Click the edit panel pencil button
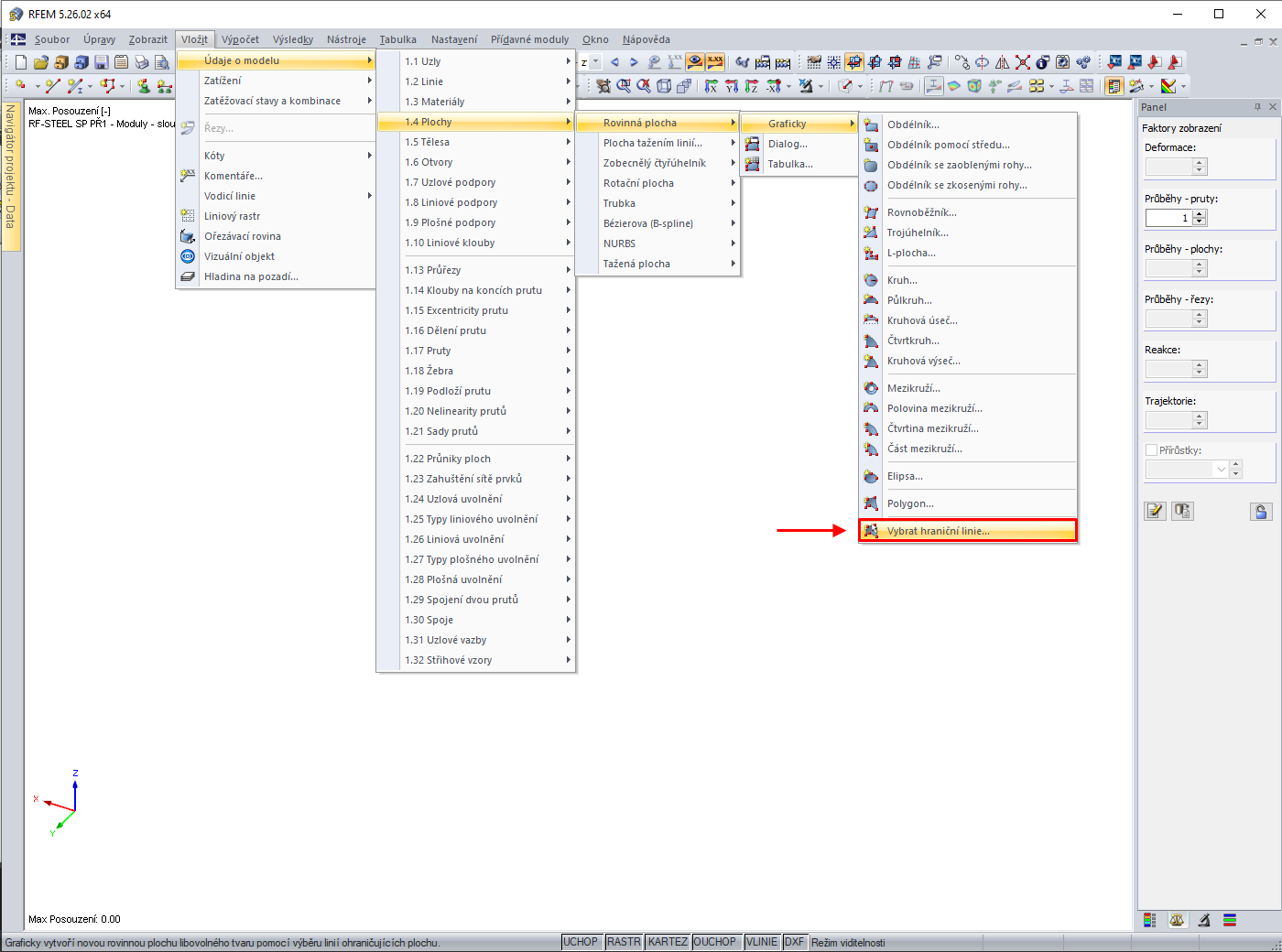 tap(1156, 512)
